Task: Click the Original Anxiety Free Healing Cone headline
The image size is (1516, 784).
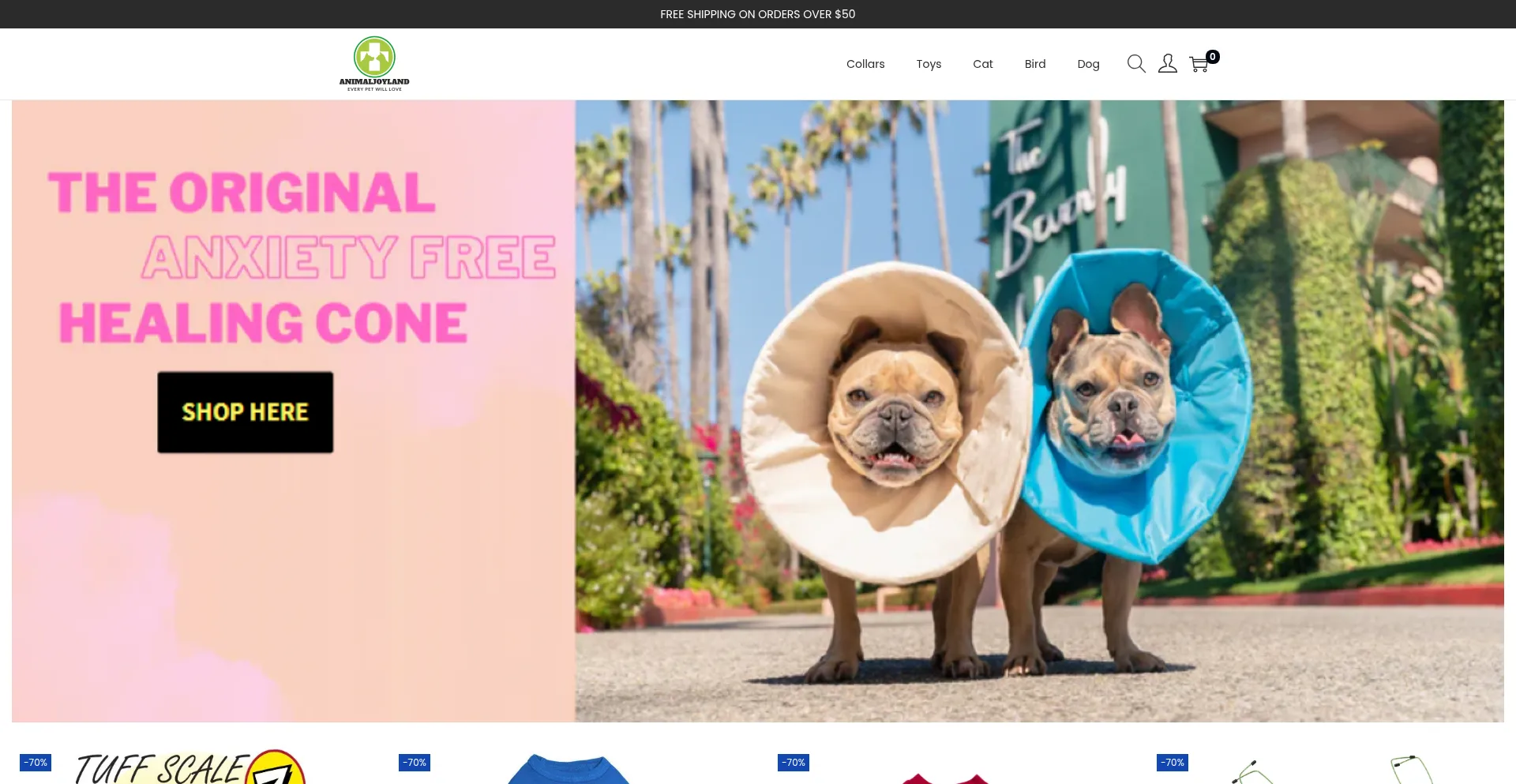Action: tap(302, 257)
